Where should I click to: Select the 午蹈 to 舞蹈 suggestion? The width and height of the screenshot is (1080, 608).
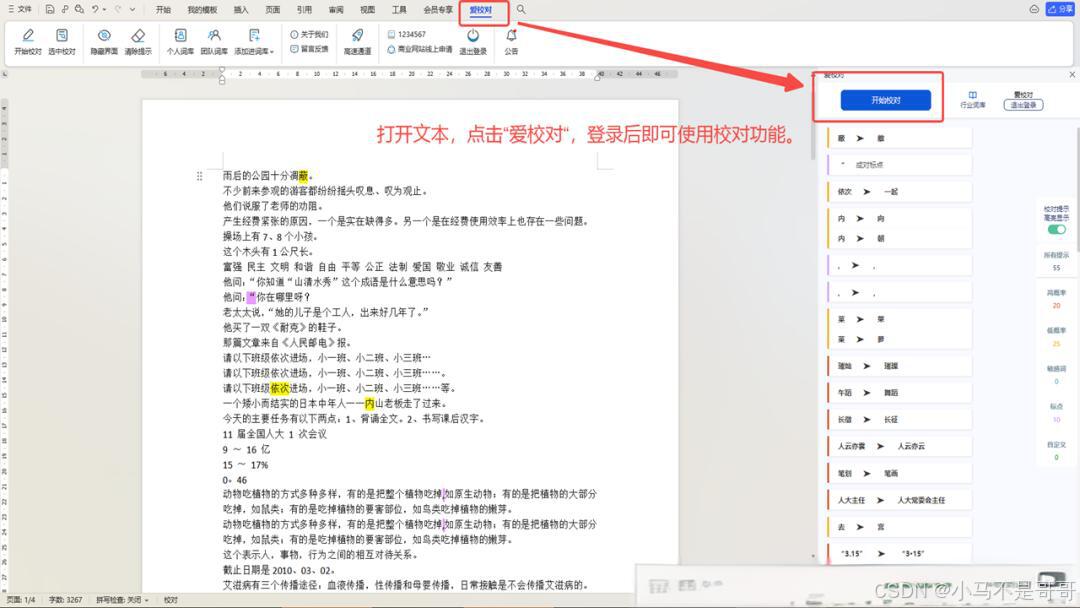(x=900, y=392)
